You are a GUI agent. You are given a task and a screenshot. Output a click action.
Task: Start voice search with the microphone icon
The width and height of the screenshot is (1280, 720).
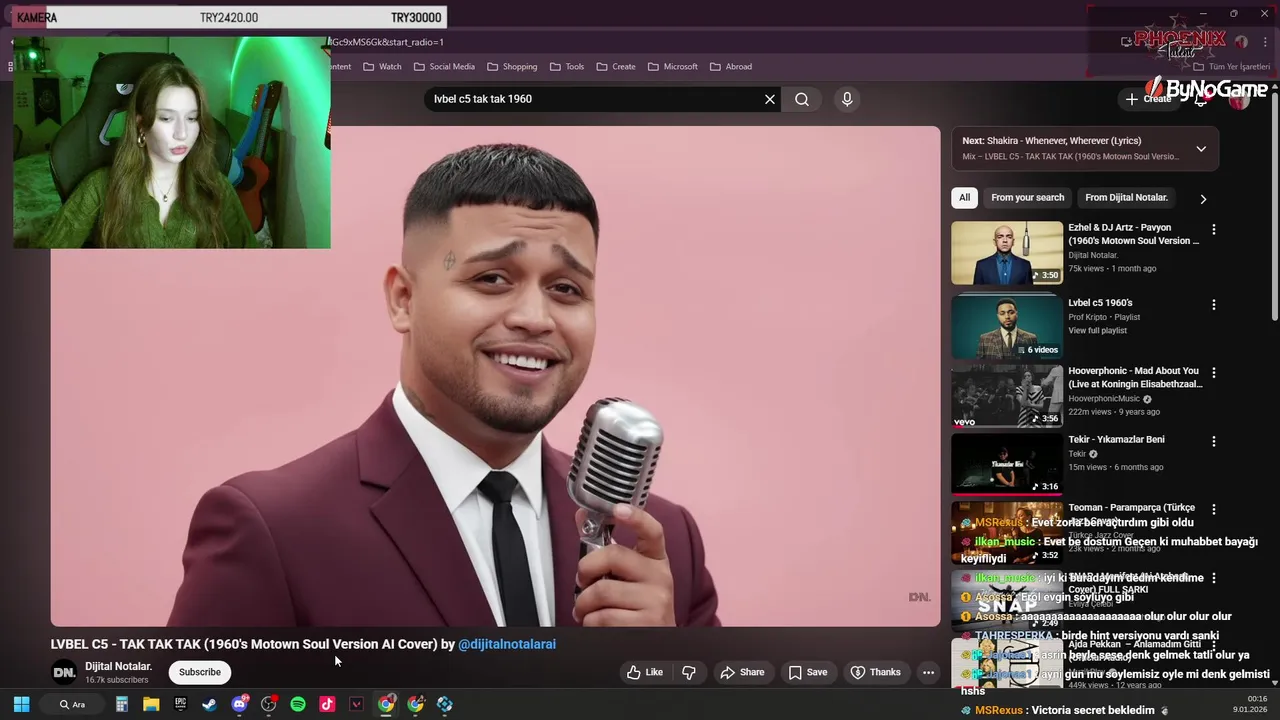click(847, 99)
